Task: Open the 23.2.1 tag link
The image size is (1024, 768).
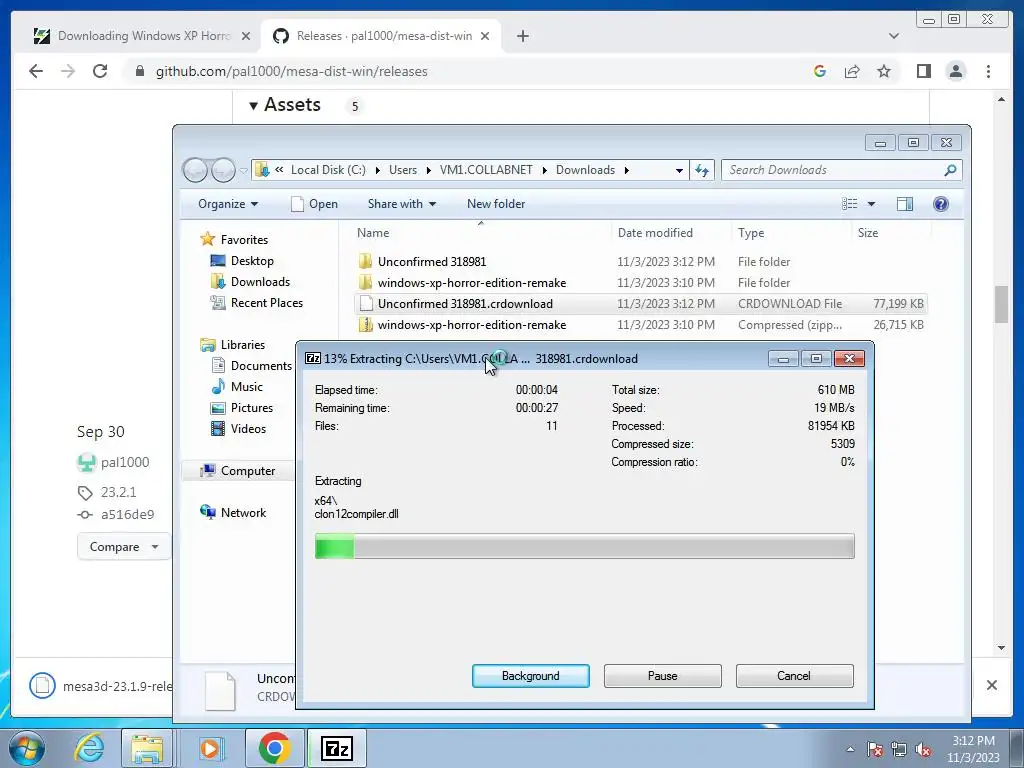Action: tap(118, 492)
